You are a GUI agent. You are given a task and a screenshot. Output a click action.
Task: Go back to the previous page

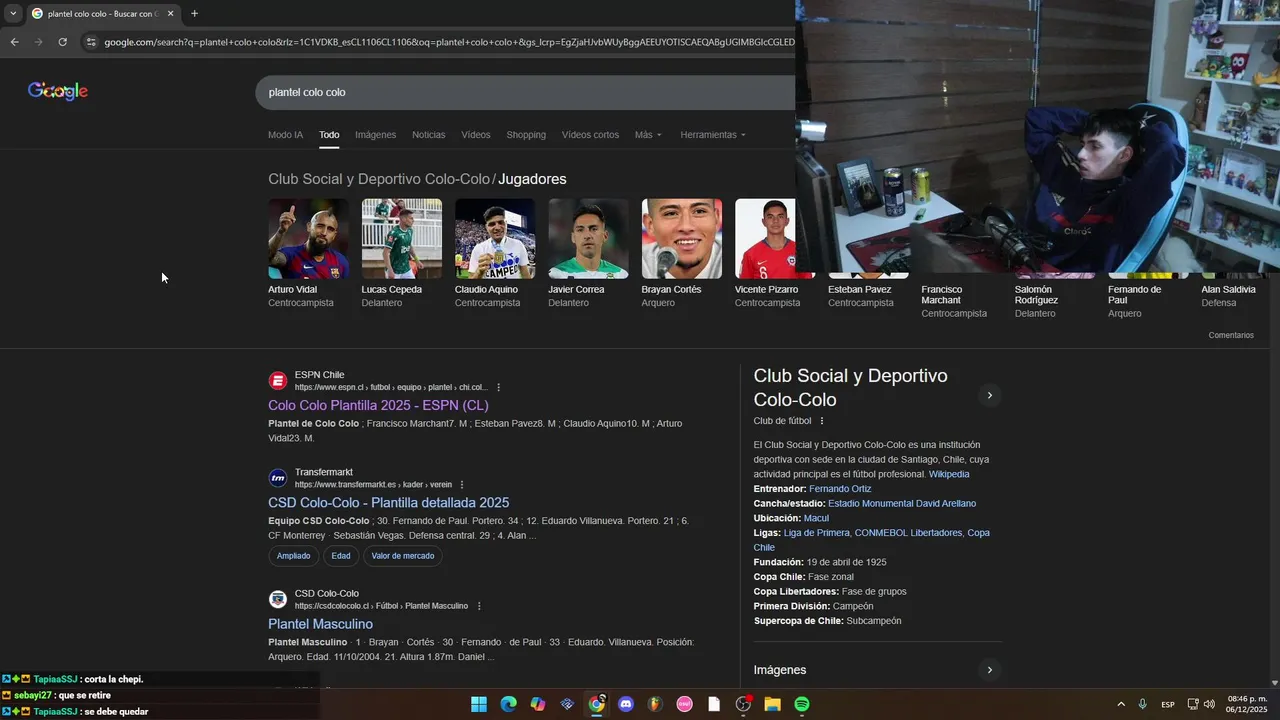pyautogui.click(x=14, y=42)
